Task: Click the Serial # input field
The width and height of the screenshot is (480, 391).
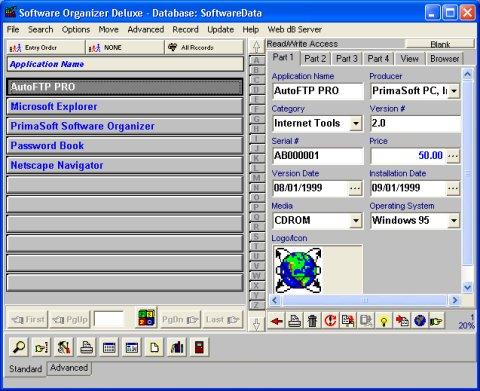Action: click(318, 156)
